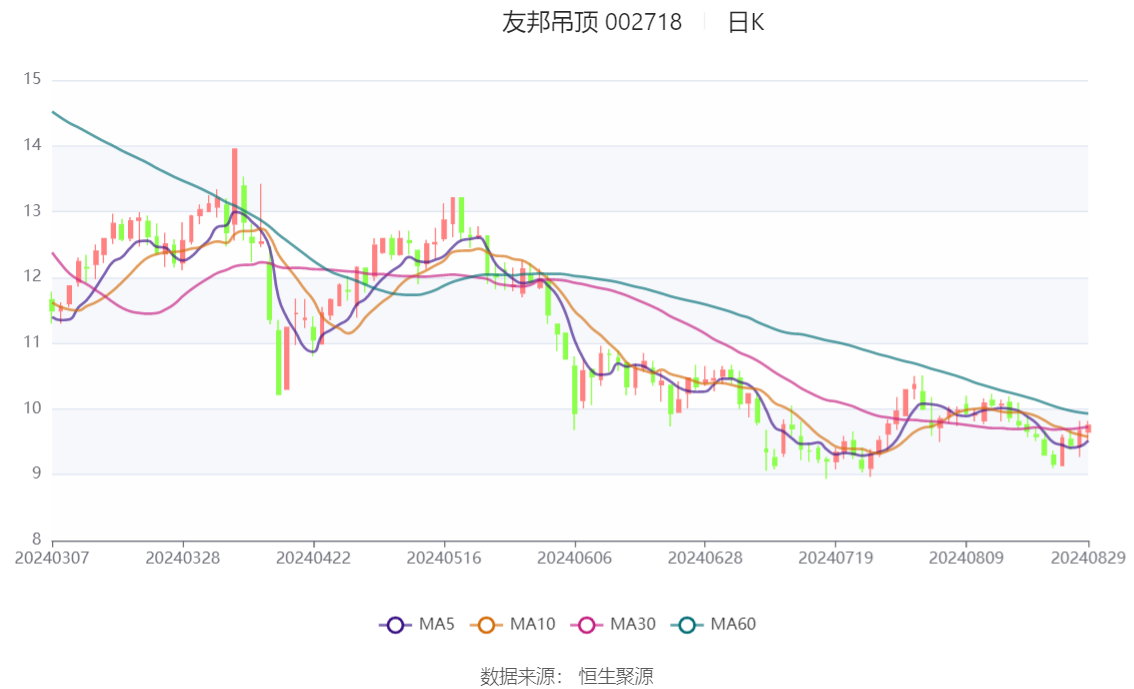Select the 20240422 date axis label
Image resolution: width=1134 pixels, height=689 pixels.
313,558
